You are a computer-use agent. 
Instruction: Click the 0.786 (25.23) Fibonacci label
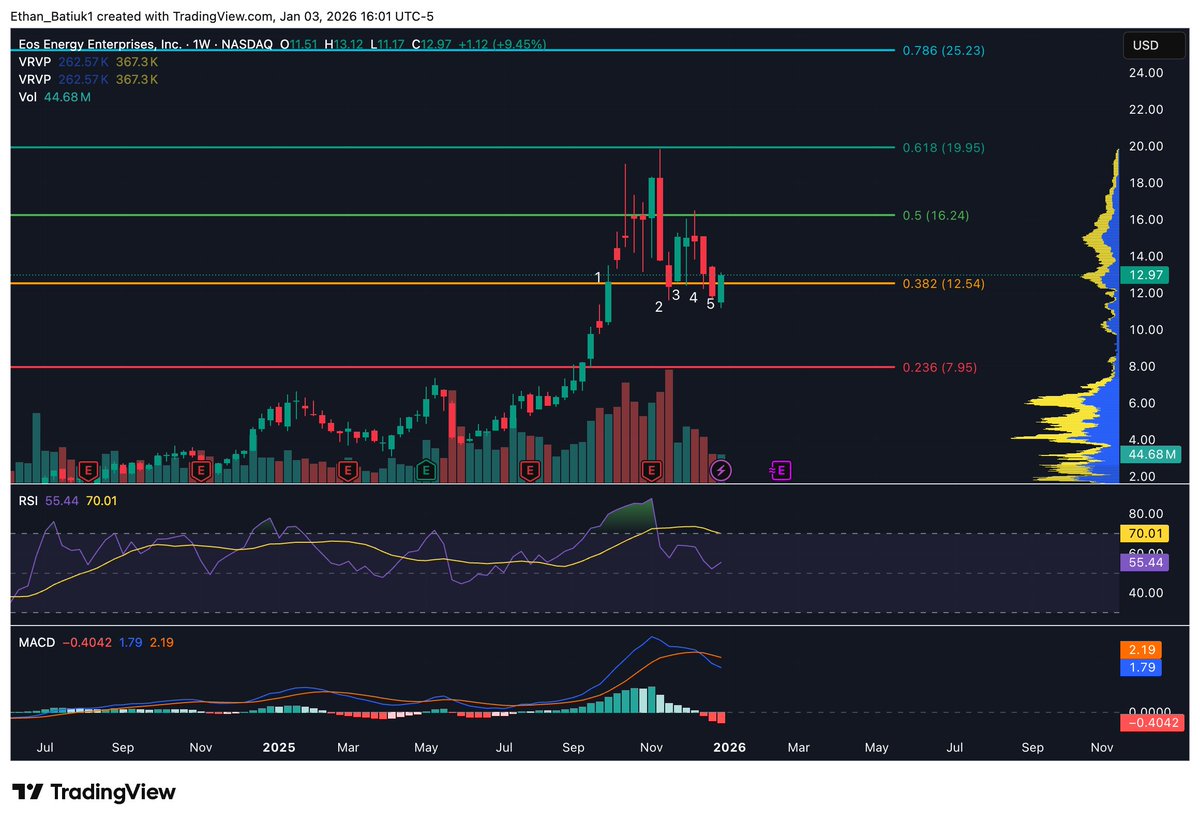(x=944, y=49)
